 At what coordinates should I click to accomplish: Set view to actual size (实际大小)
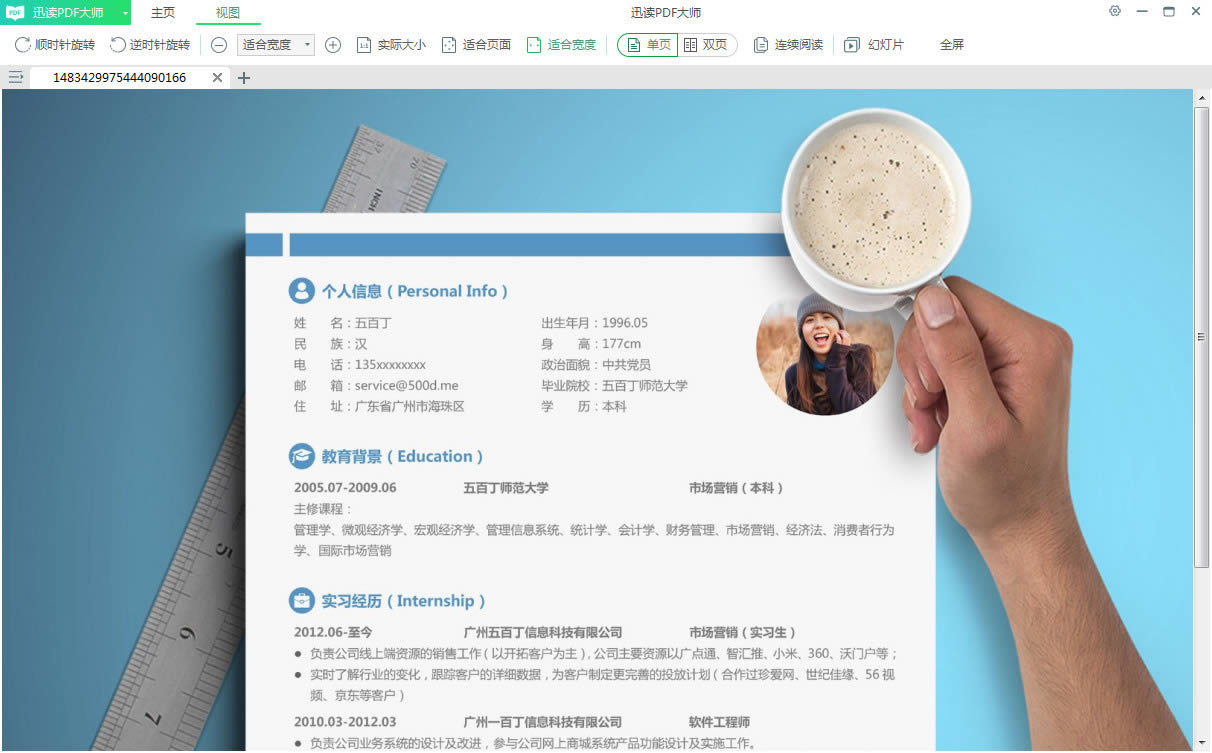click(391, 45)
